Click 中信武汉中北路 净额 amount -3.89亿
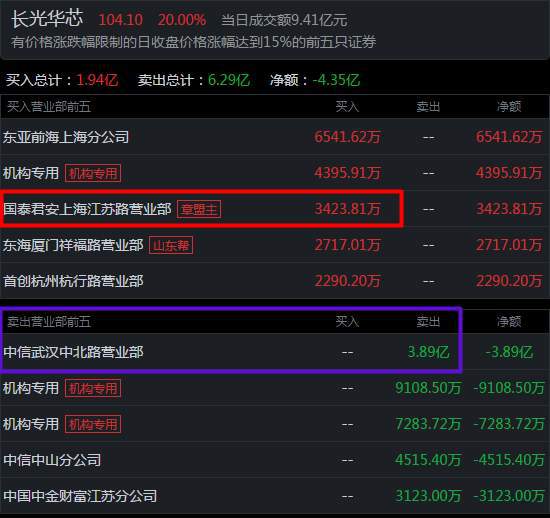 tap(509, 352)
